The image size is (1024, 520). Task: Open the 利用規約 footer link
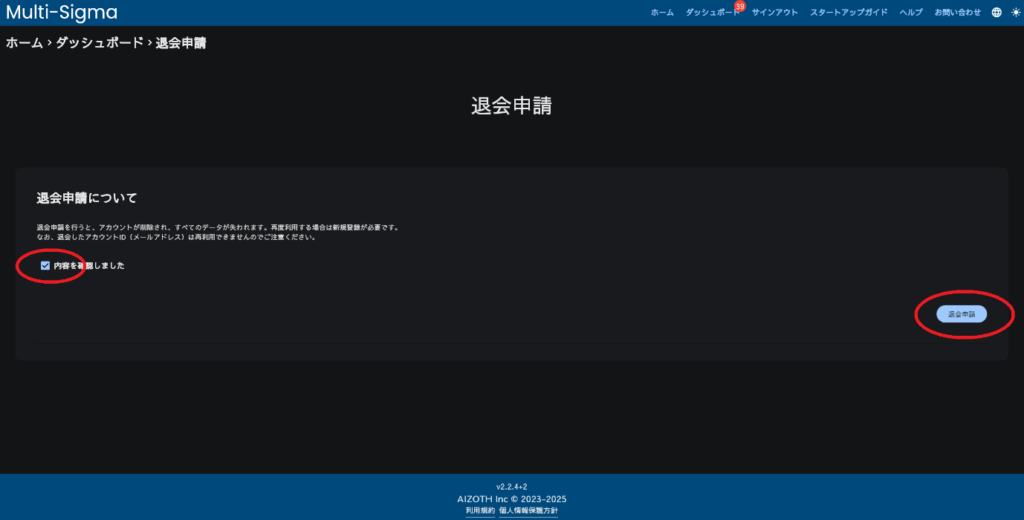[480, 510]
